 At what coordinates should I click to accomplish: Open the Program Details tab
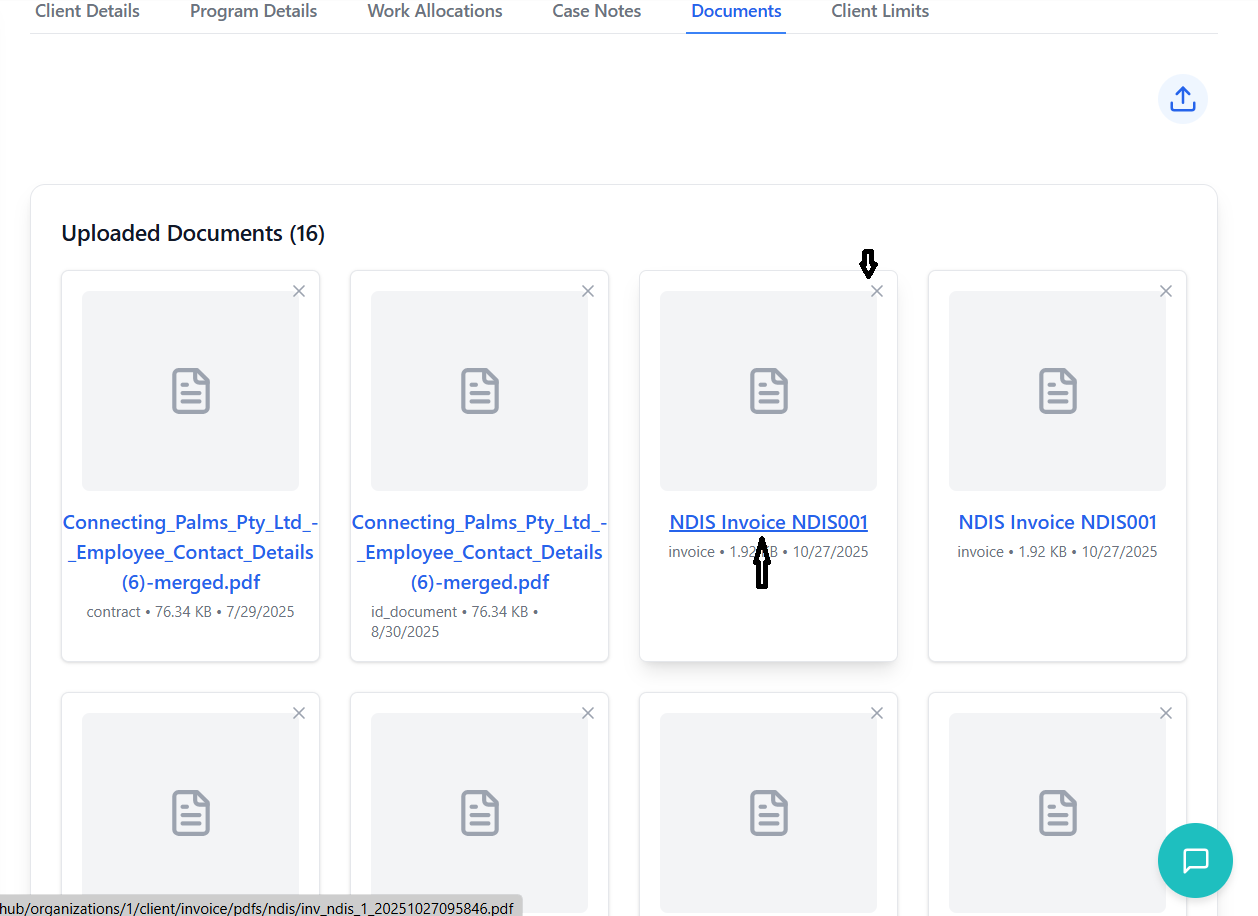coord(253,12)
